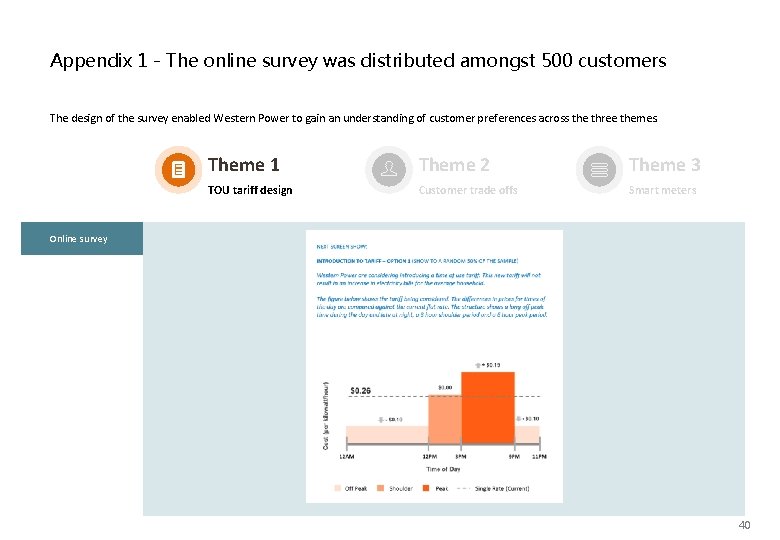The width and height of the screenshot is (780, 540).
Task: Click the grey Theme 2 person icon
Action: point(389,170)
